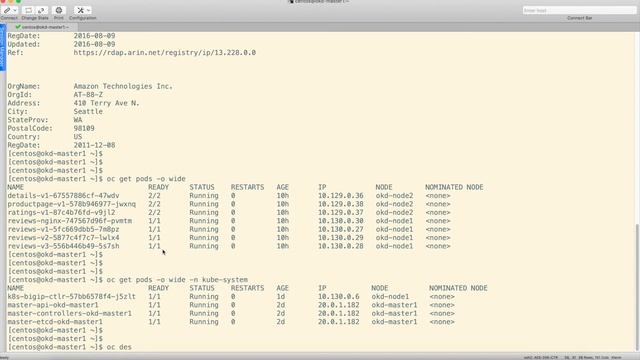Click pod name 'reviews-v3-556b446b49-5s7sh'
The height and width of the screenshot is (360, 640).
tap(63, 246)
